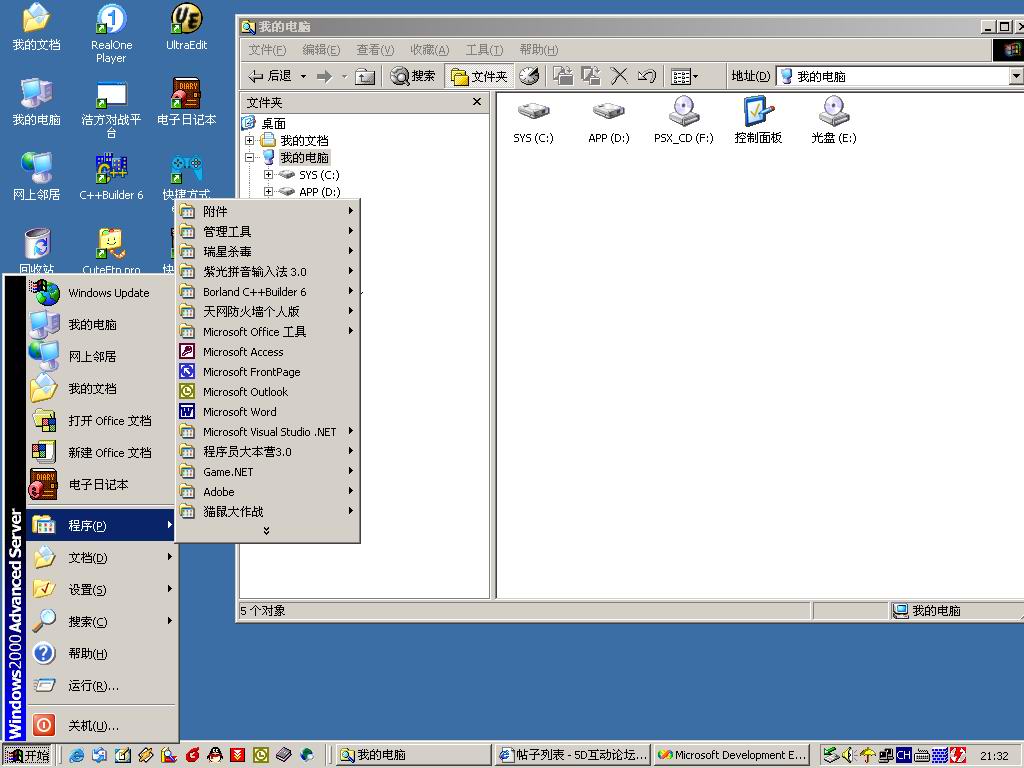
Task: Expand SYS (C:) node in folder tree
Action: (268, 174)
